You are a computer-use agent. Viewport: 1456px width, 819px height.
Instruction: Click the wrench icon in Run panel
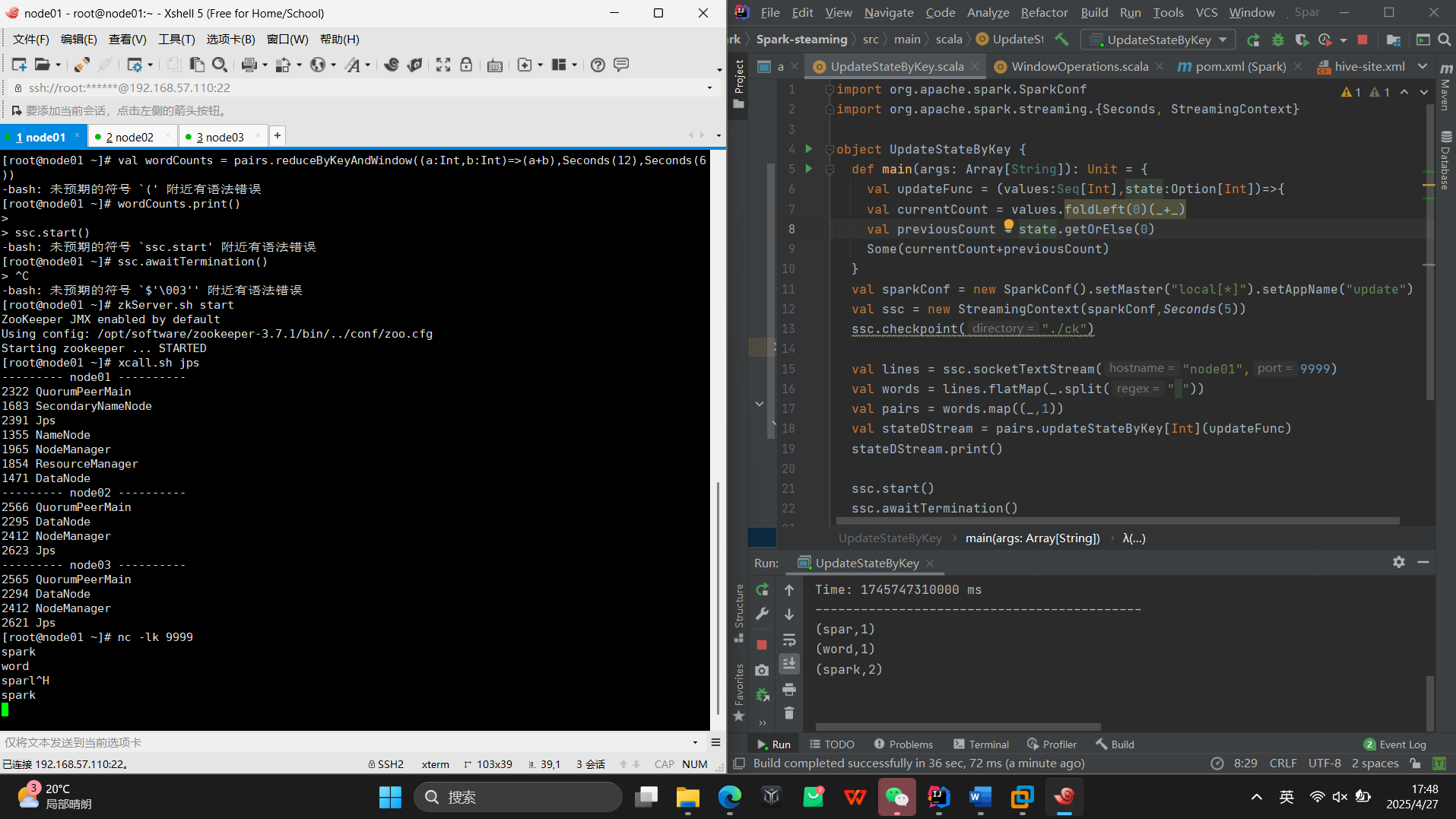click(x=762, y=614)
